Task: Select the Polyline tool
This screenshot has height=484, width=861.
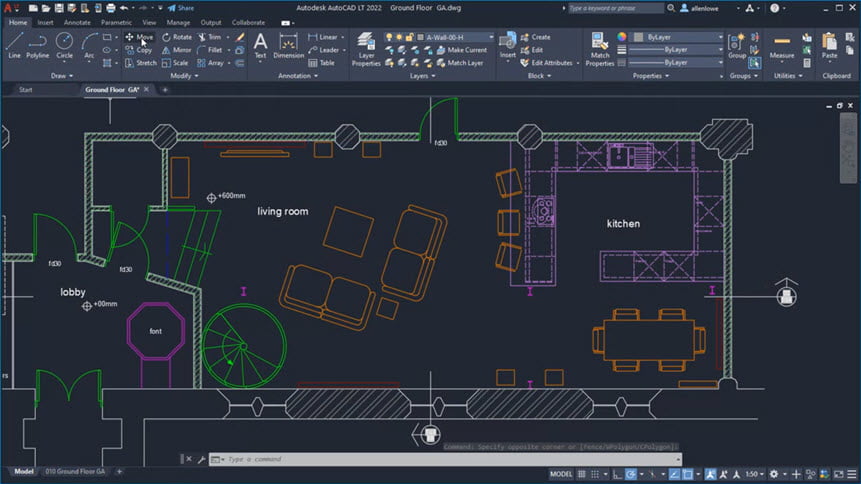Action: (37, 45)
